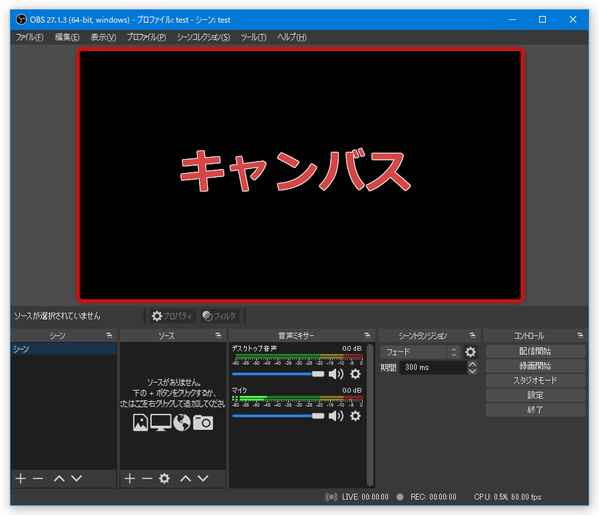599x515 pixels.
Task: Click the LIVE broadcast status icon
Action: pos(331,497)
